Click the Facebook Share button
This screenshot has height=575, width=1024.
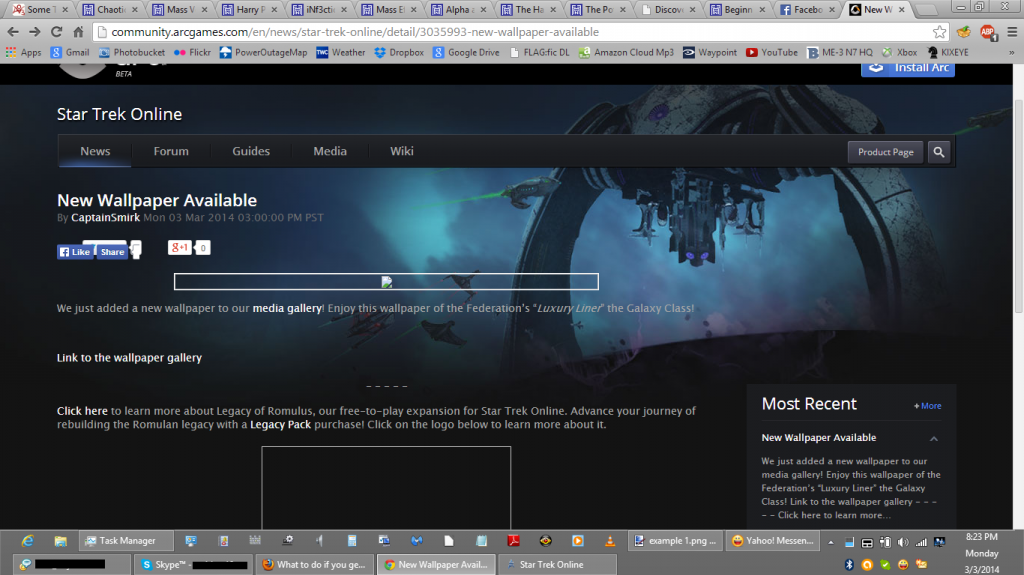(x=112, y=252)
